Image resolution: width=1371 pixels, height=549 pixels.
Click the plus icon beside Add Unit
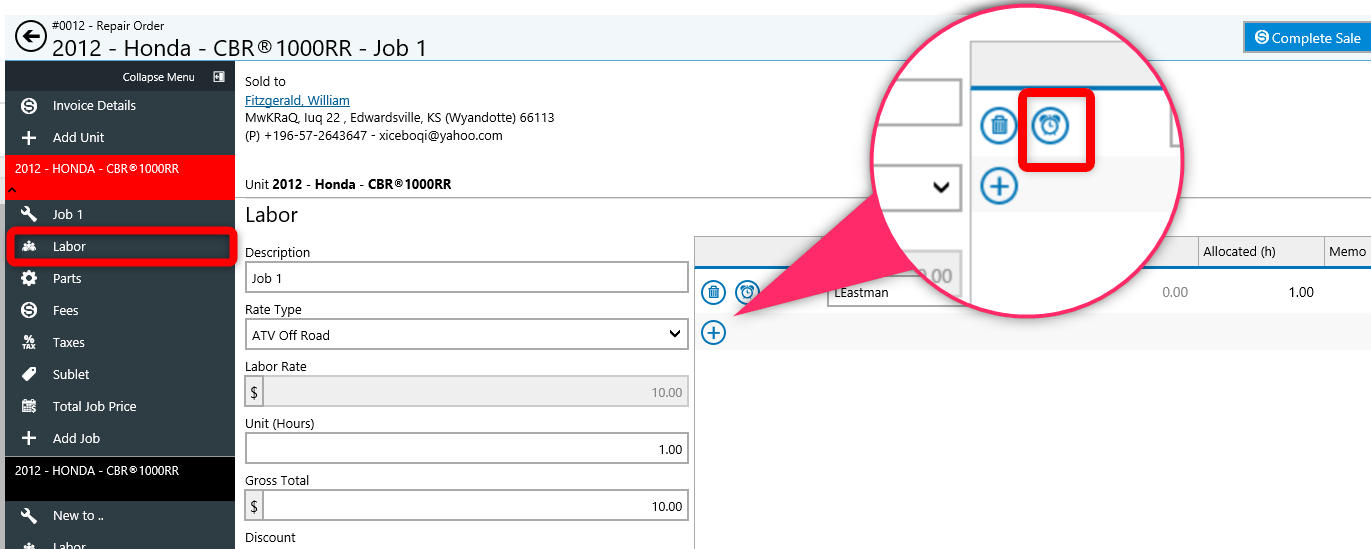click(x=29, y=137)
